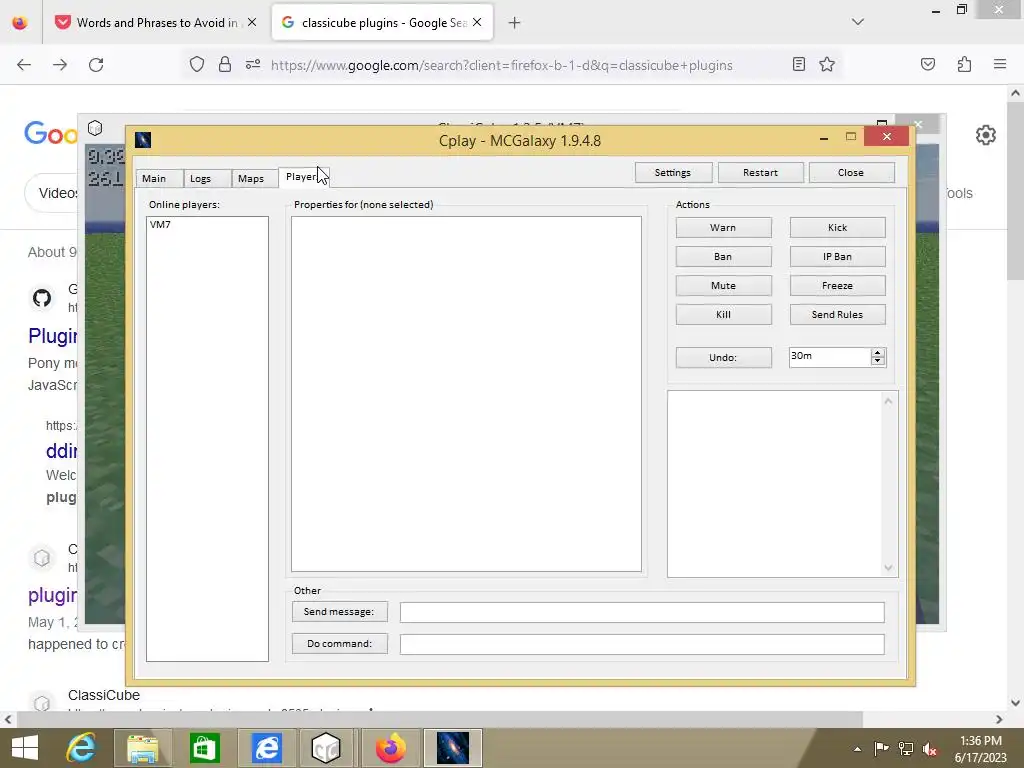Open the Firefox application menu
This screenshot has width=1024, height=768.
pos(1000,64)
